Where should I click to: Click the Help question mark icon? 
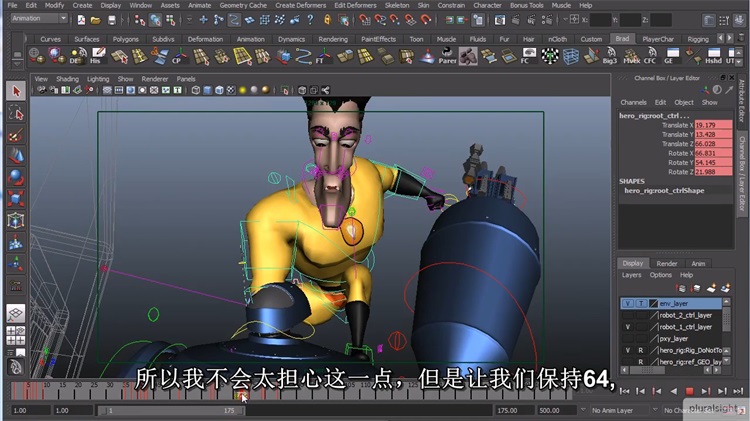coord(310,20)
